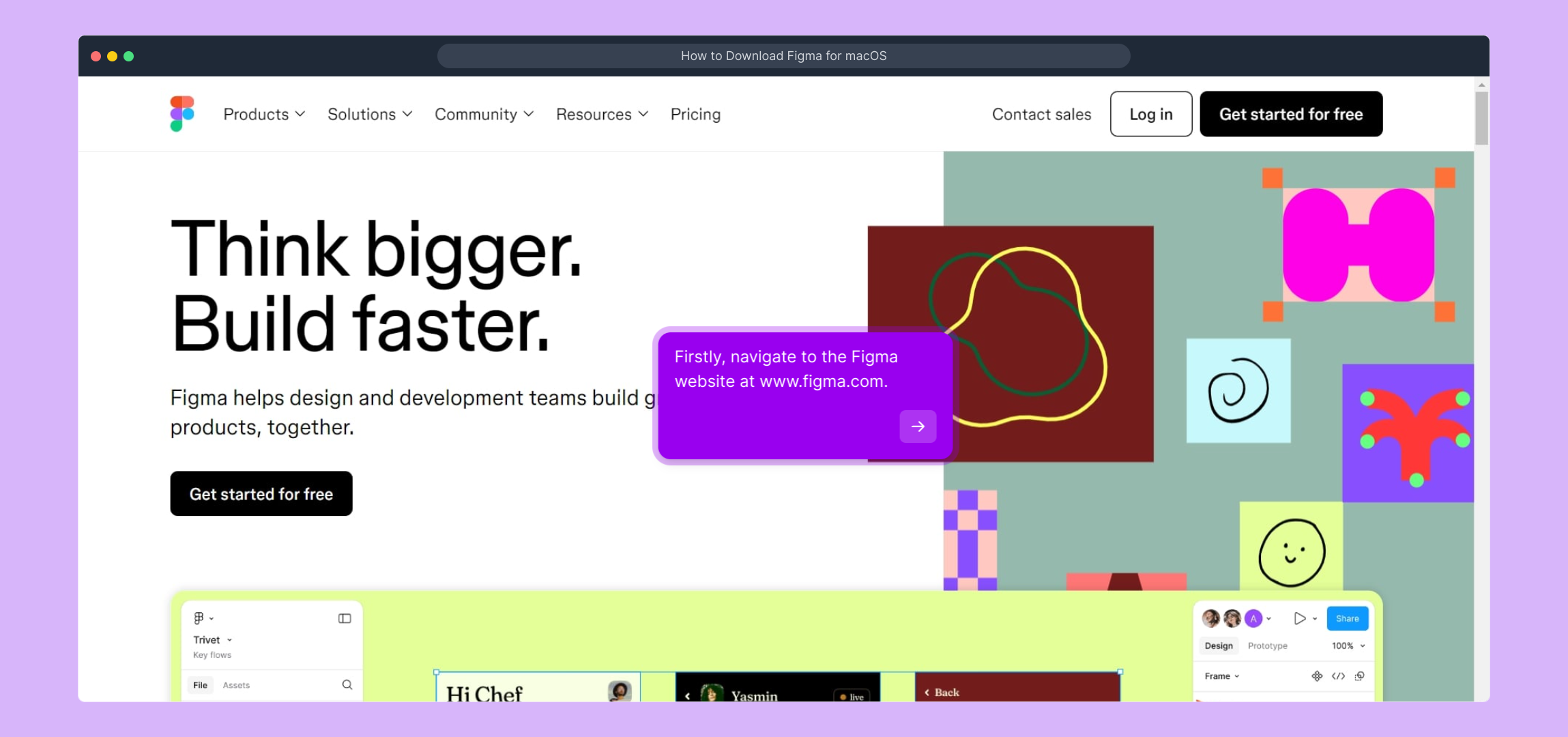This screenshot has height=737, width=1568.
Task: Click the component icon in Frame row
Action: (1316, 676)
